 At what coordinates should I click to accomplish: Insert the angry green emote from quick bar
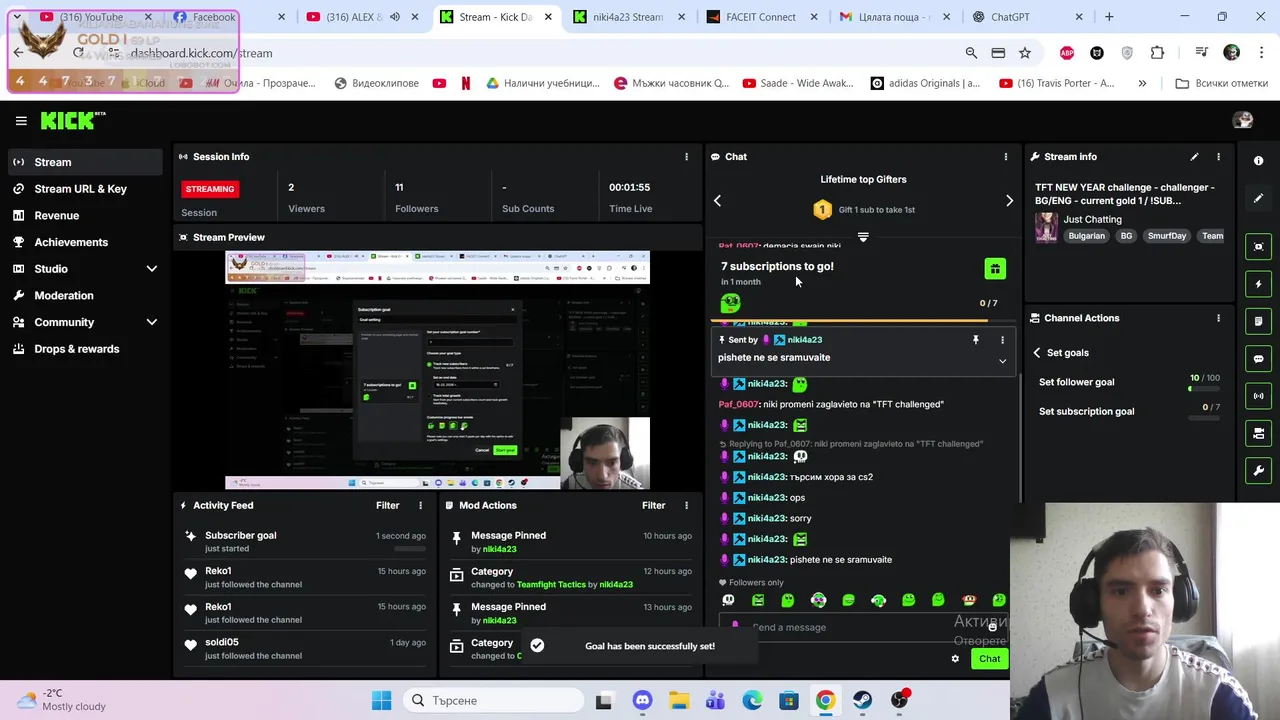tap(758, 600)
